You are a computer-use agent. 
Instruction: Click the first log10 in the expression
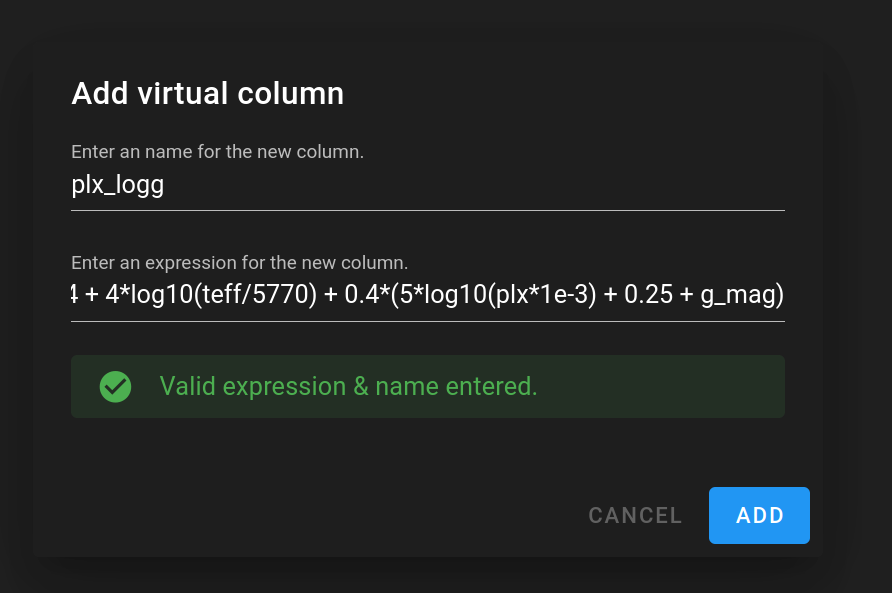[x=162, y=295]
